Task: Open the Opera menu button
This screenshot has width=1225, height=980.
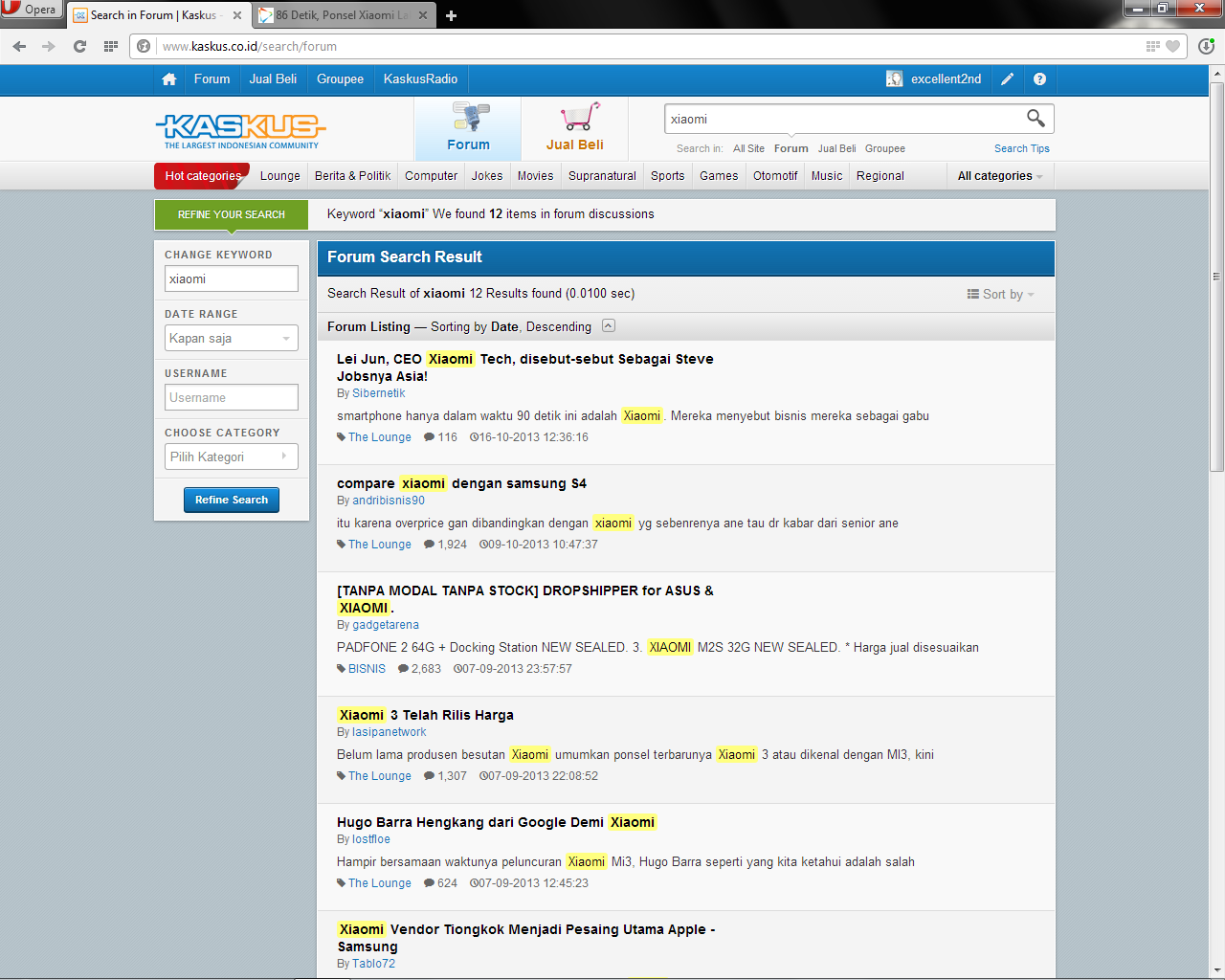Action: [31, 10]
